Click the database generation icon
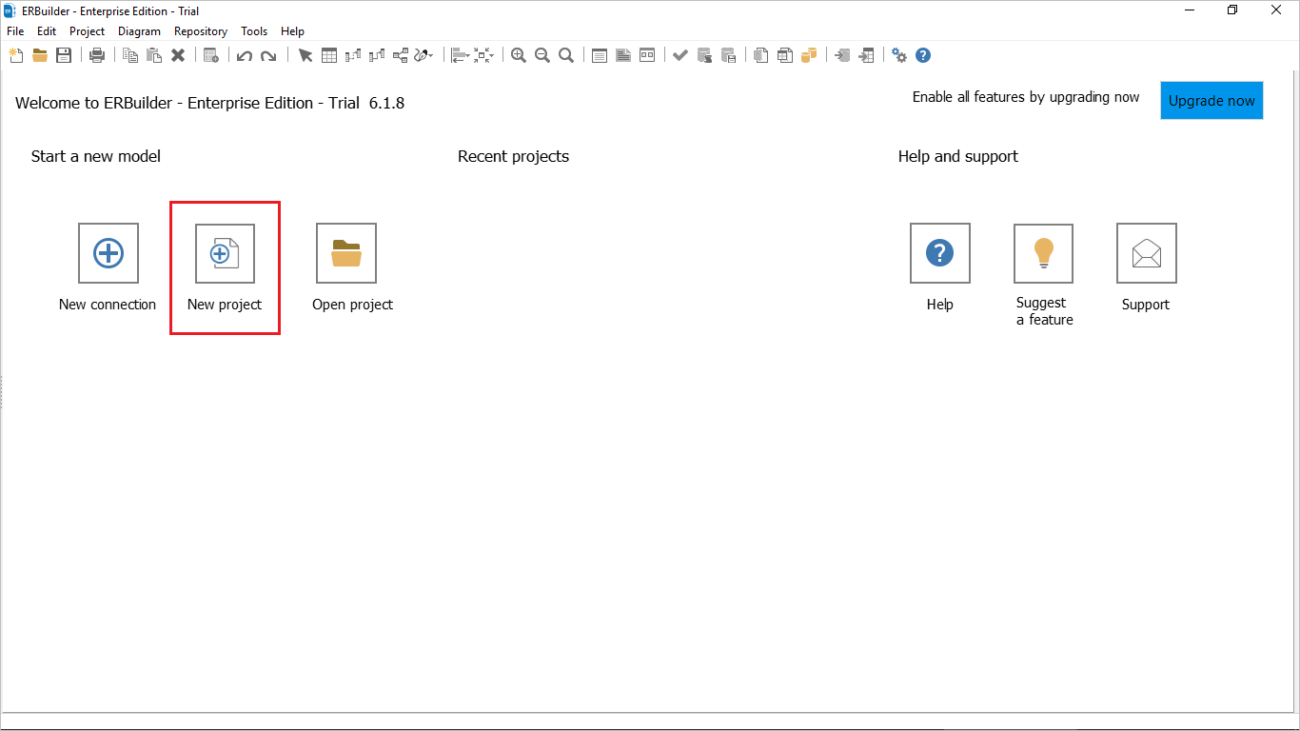The image size is (1300, 731). tap(809, 55)
